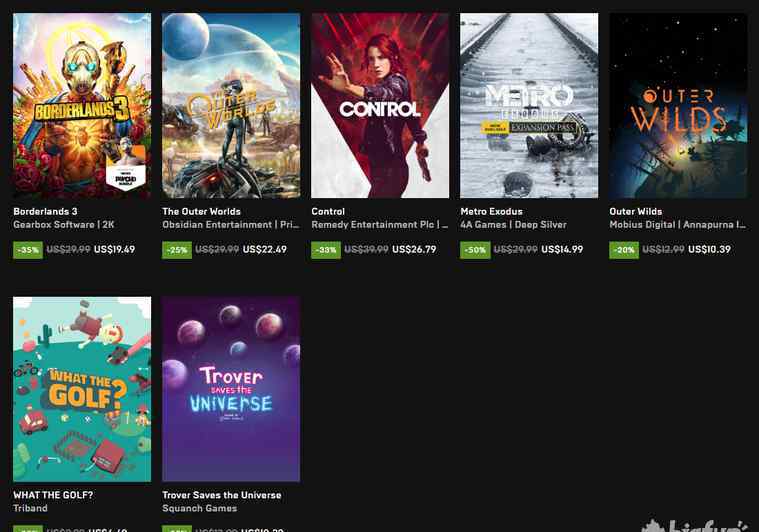This screenshot has height=532, width=759.
Task: Open the Outer Wilds cover art
Action: click(678, 106)
